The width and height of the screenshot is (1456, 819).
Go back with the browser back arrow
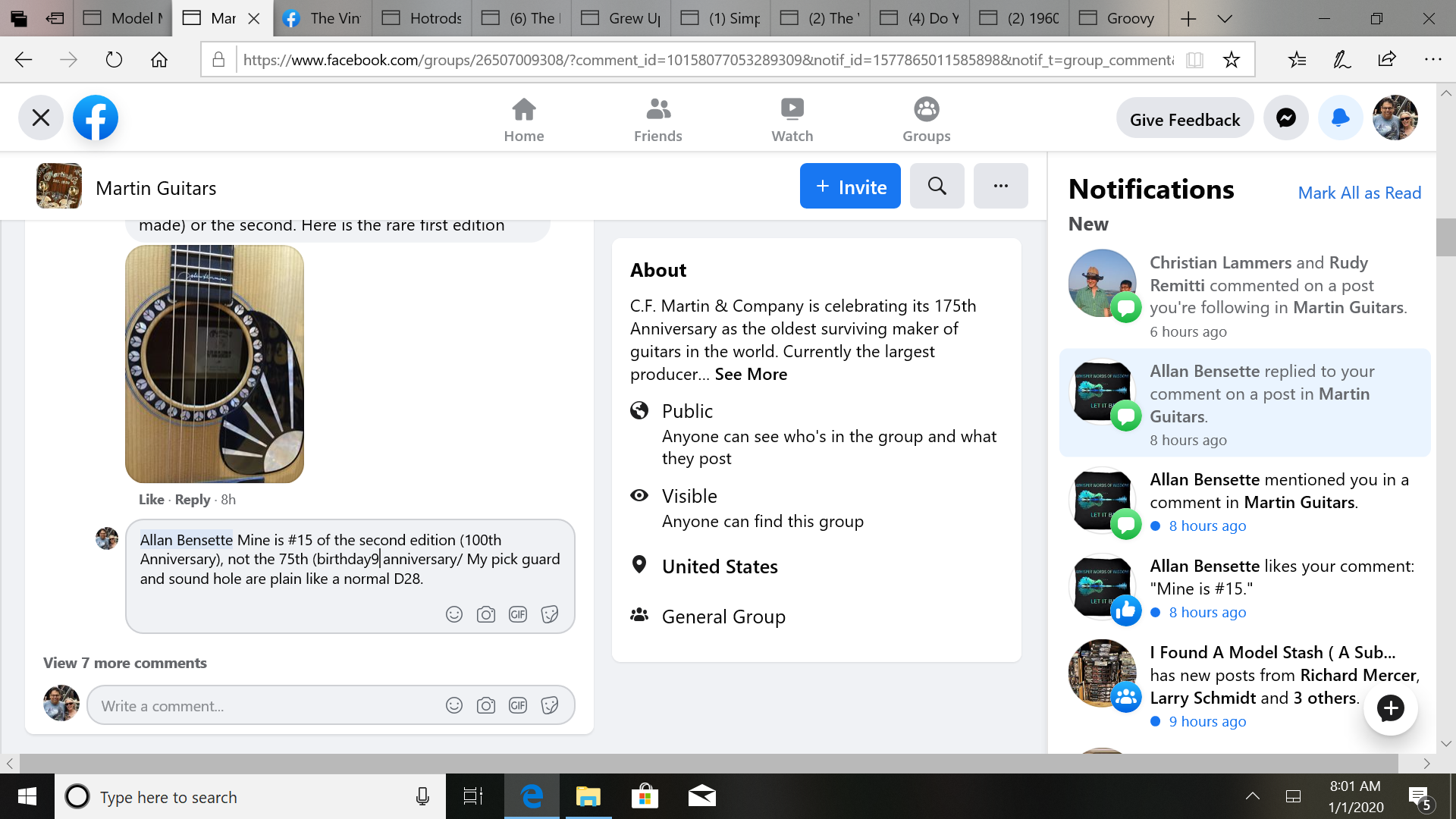click(24, 59)
